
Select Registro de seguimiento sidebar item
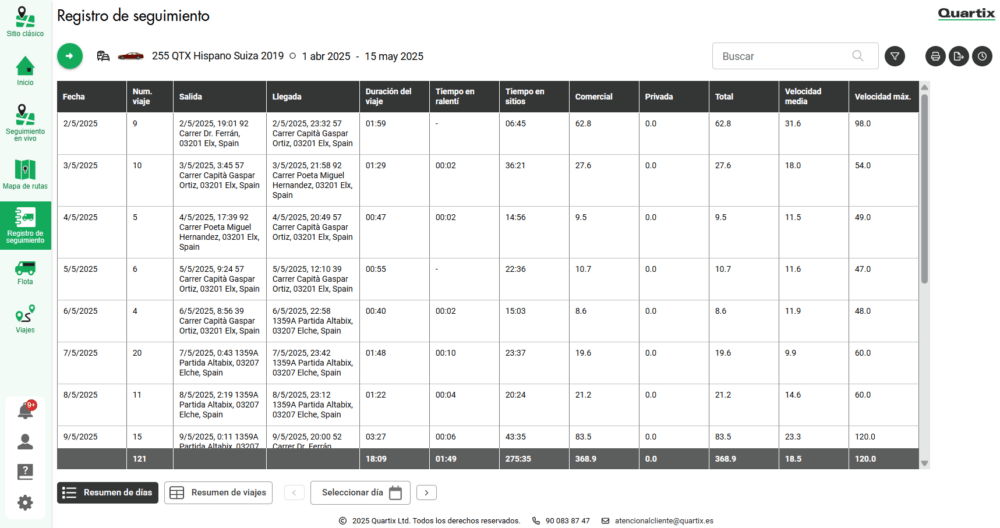26,226
